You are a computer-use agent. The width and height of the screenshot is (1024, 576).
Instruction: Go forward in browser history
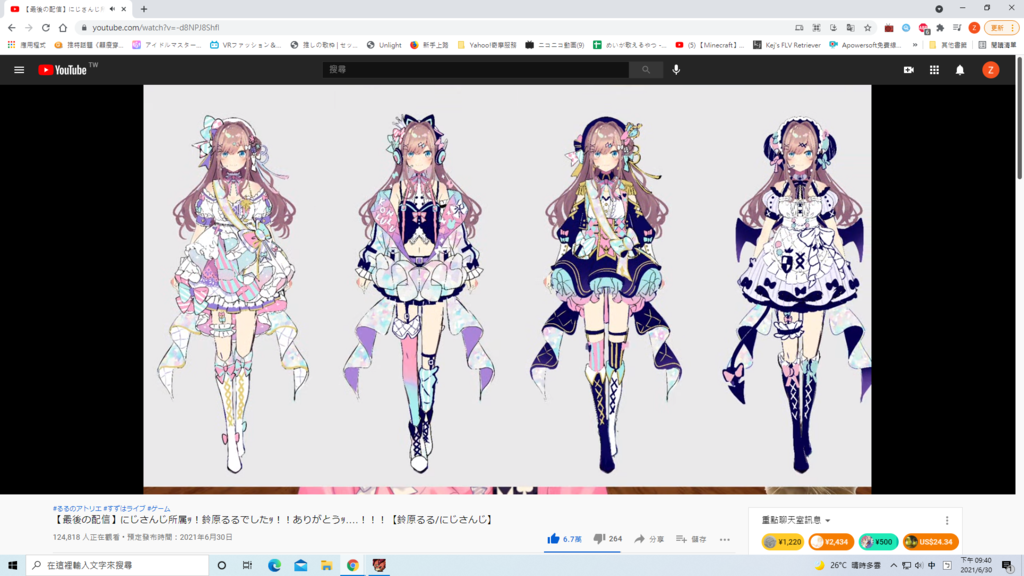coord(29,27)
